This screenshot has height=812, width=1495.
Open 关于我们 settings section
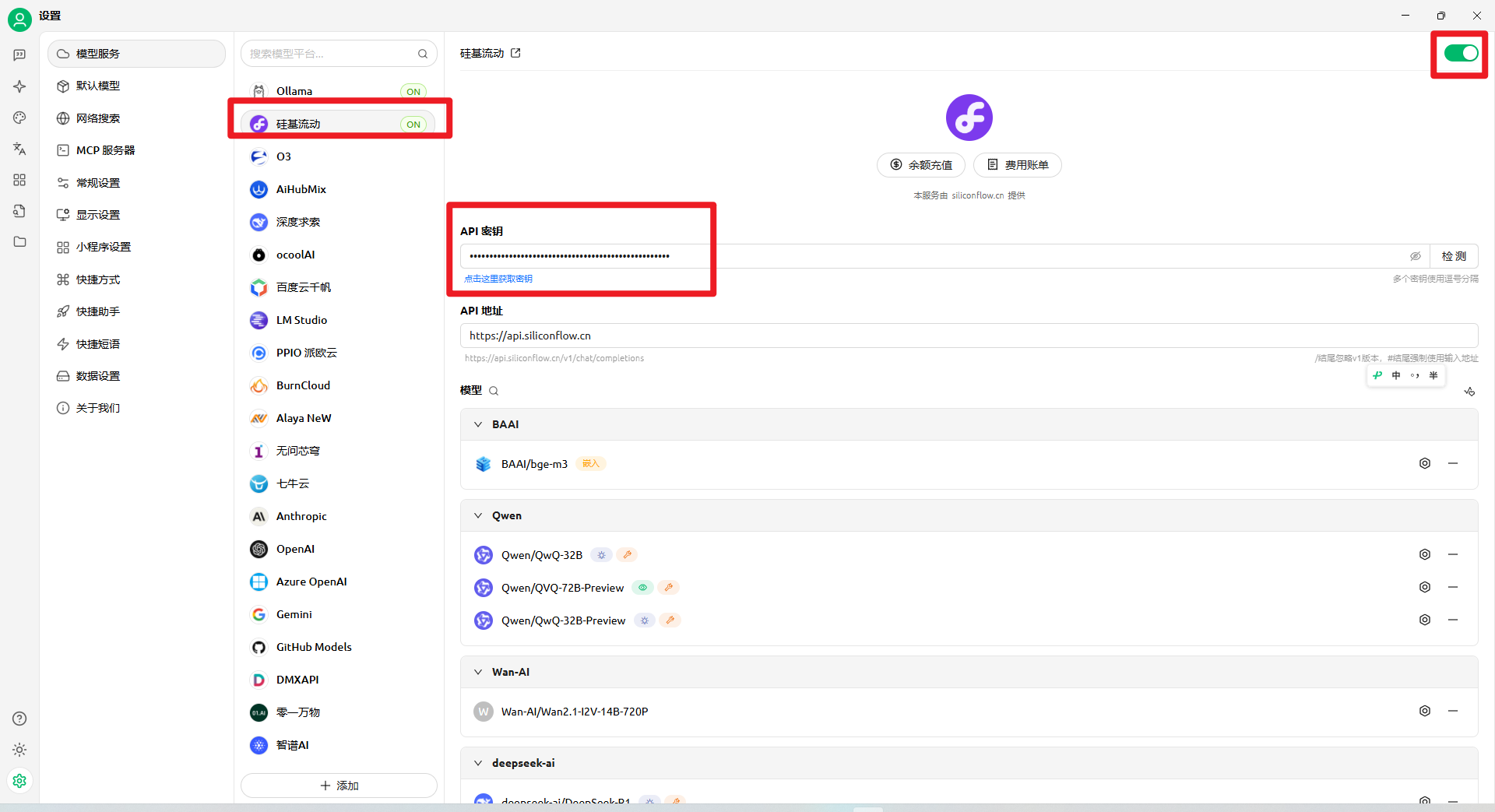click(136, 408)
